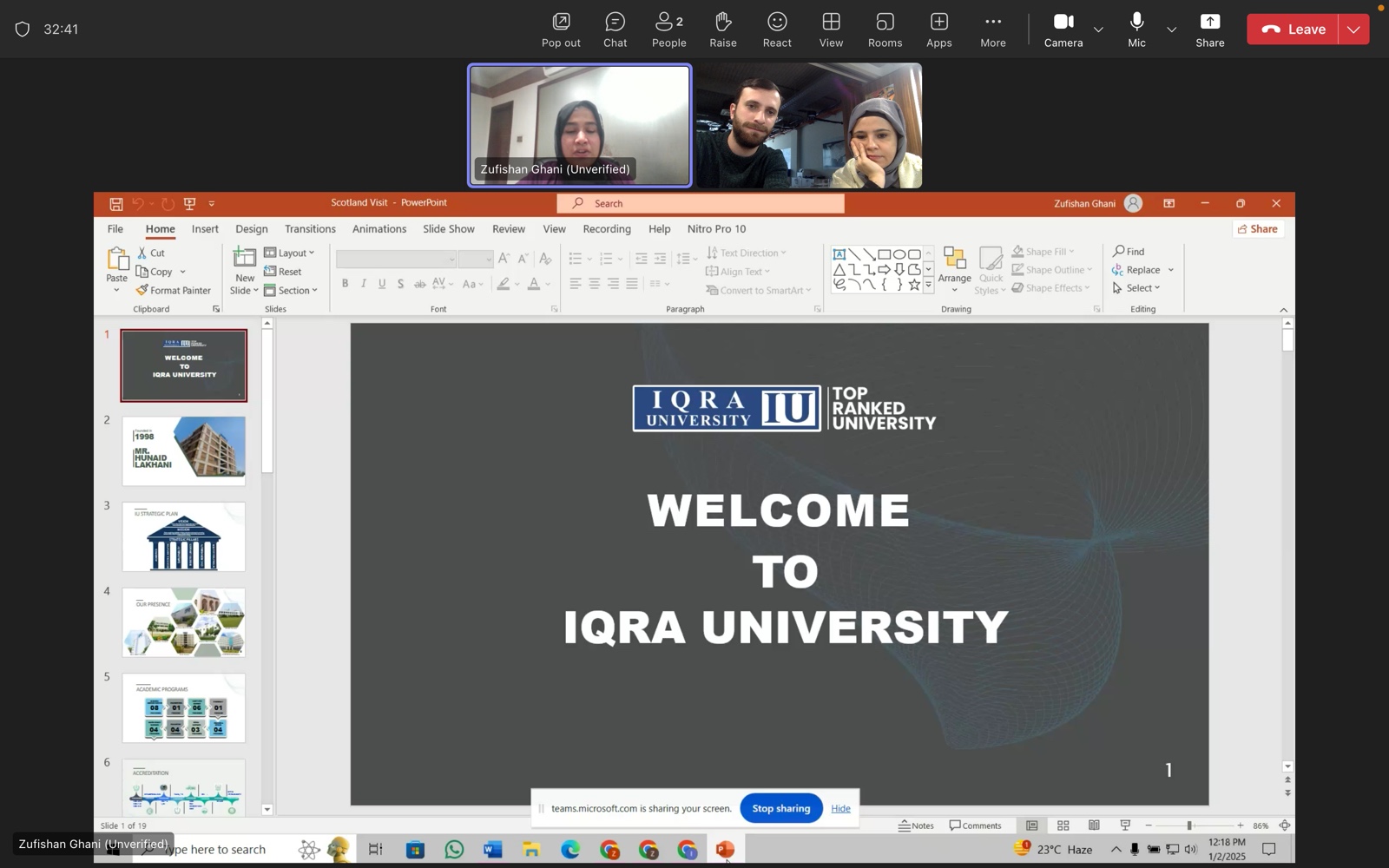Open Microsoft Edge from the taskbar
Image resolution: width=1389 pixels, height=868 pixels.
pyautogui.click(x=569, y=850)
